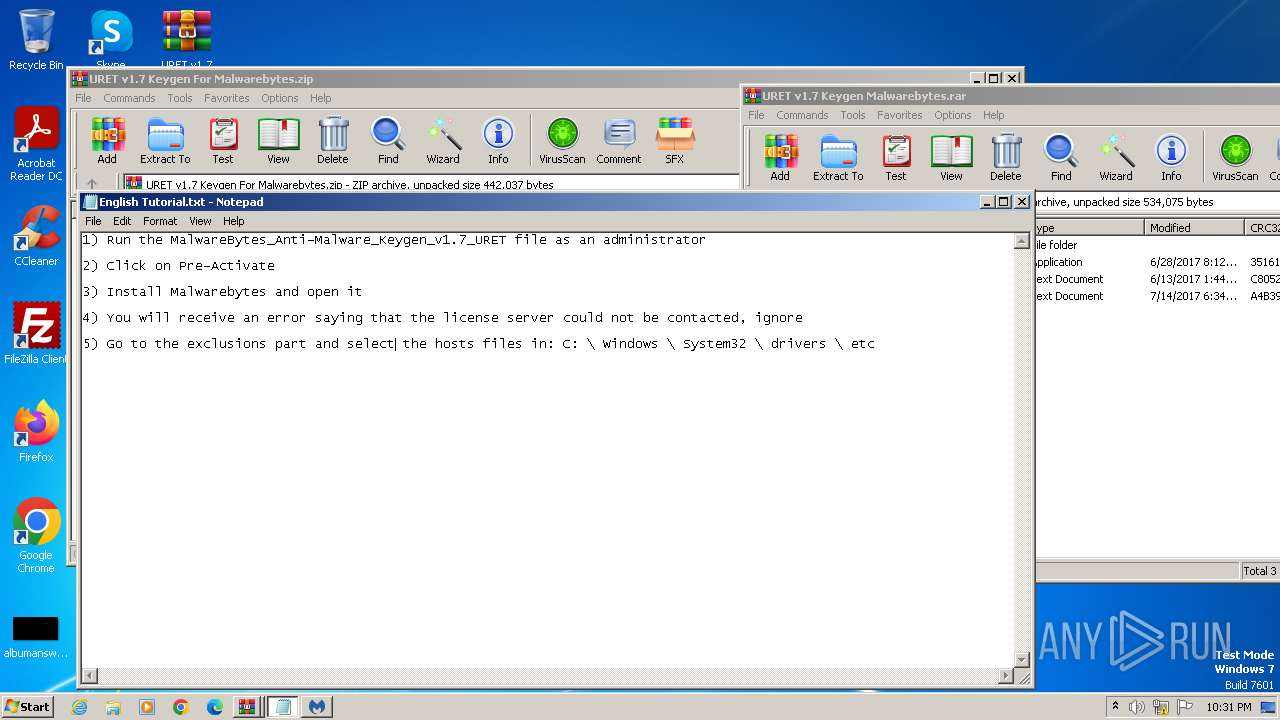
Task: Click SFX icon in the zip WinRAR window
Action: coord(675,140)
